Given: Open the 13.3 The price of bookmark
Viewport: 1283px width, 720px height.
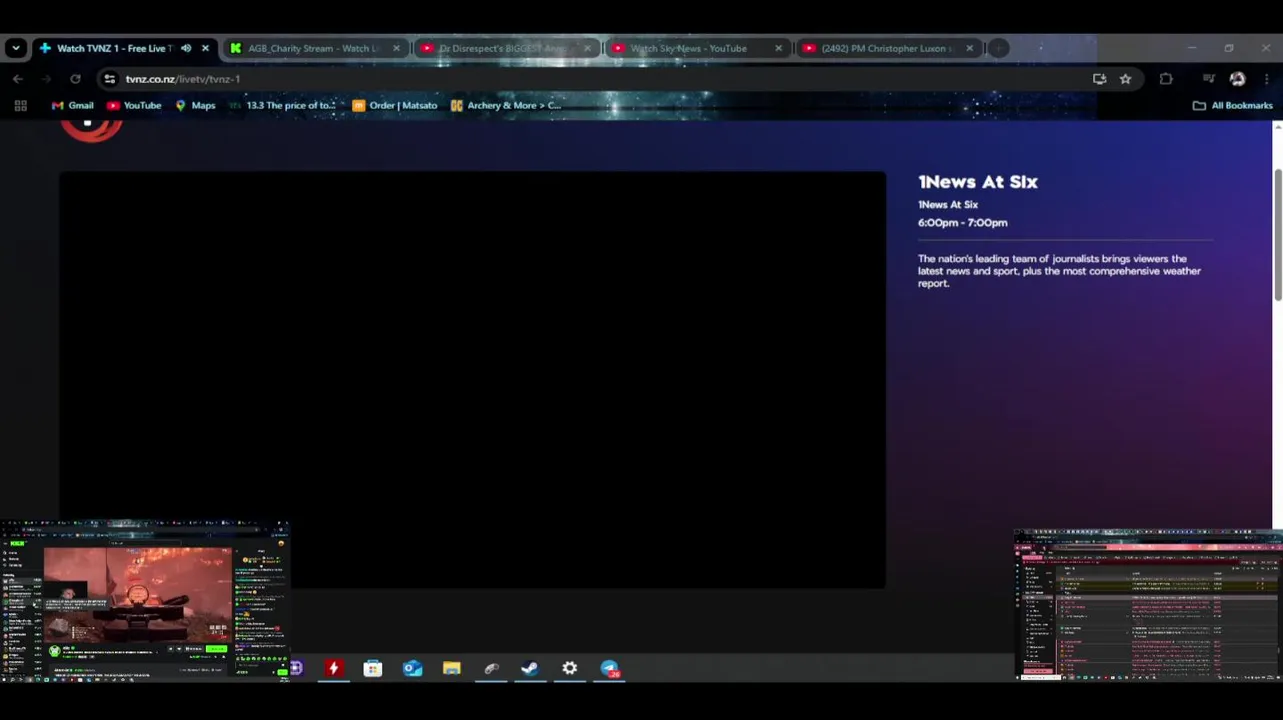Looking at the screenshot, I should [x=282, y=105].
